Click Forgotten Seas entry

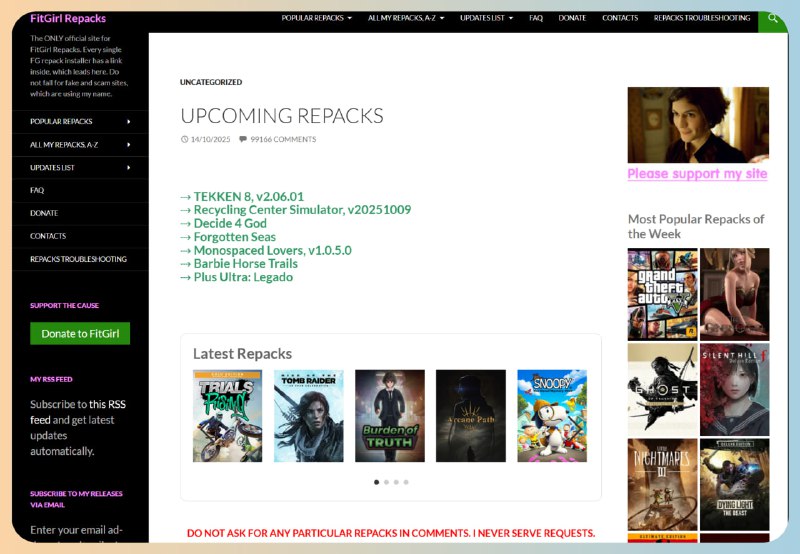click(x=235, y=237)
